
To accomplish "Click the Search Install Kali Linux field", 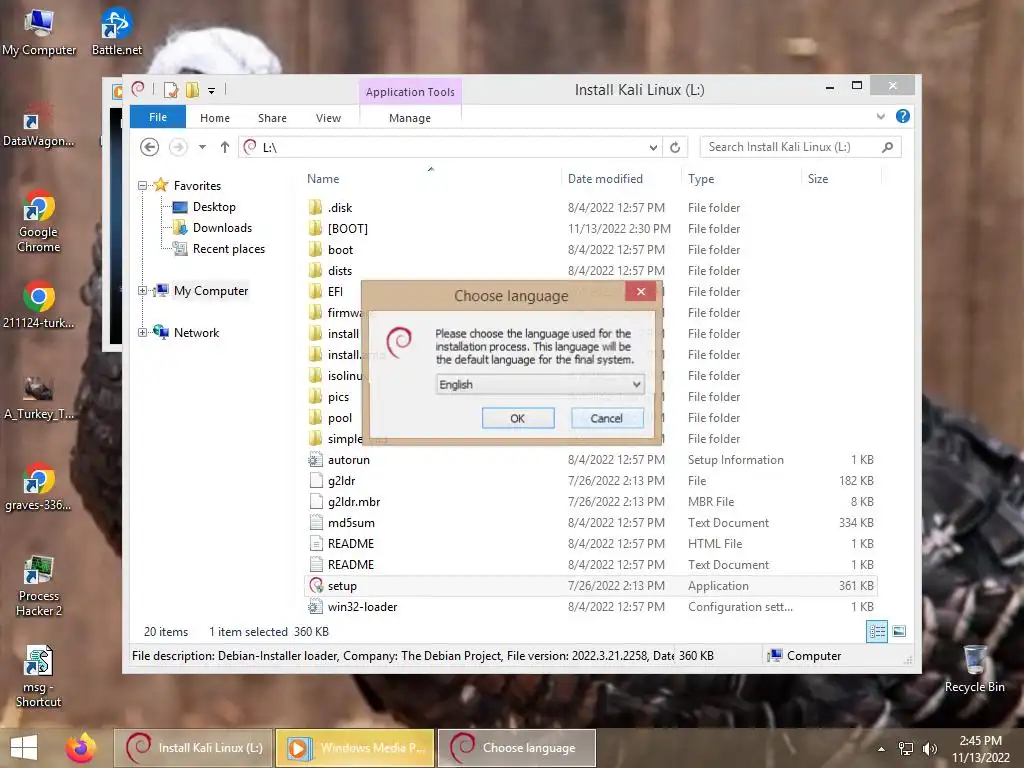I will (800, 147).
